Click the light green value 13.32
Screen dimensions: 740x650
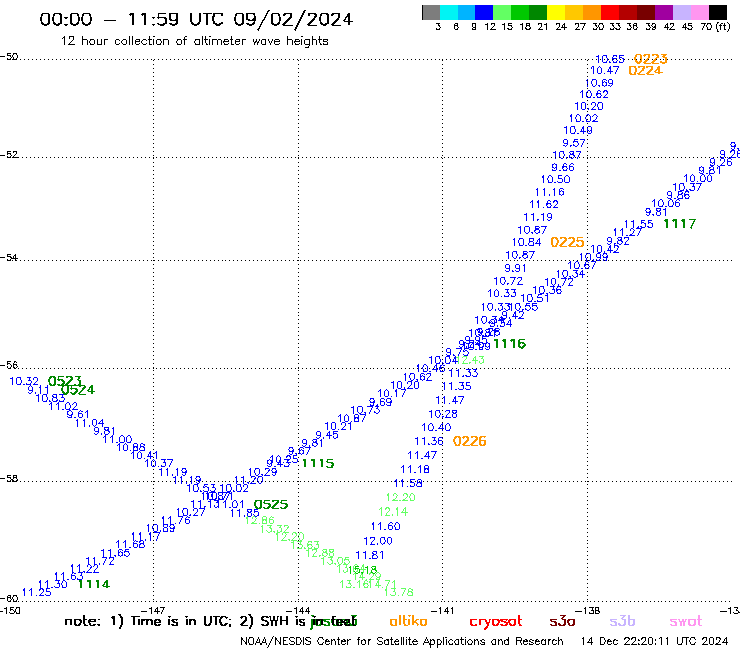click(x=275, y=529)
